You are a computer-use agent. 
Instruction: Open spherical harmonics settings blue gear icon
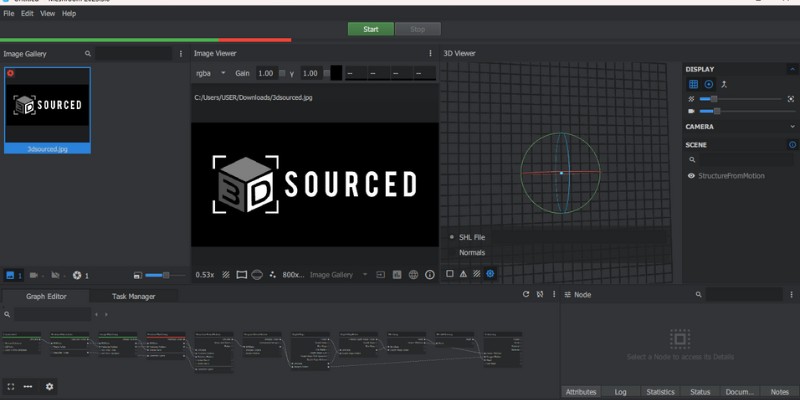click(x=490, y=274)
